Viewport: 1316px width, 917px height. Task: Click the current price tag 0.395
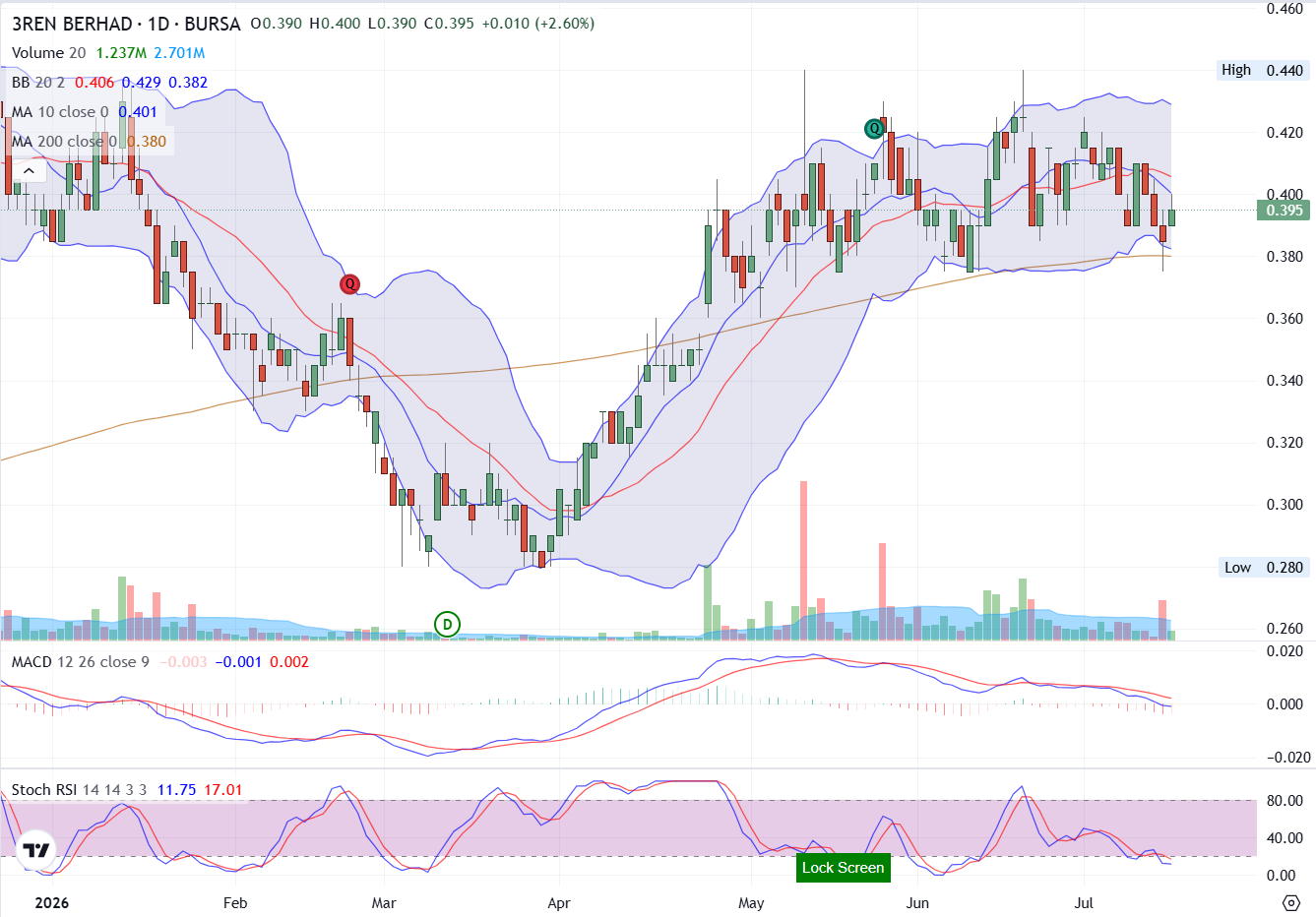pos(1285,210)
